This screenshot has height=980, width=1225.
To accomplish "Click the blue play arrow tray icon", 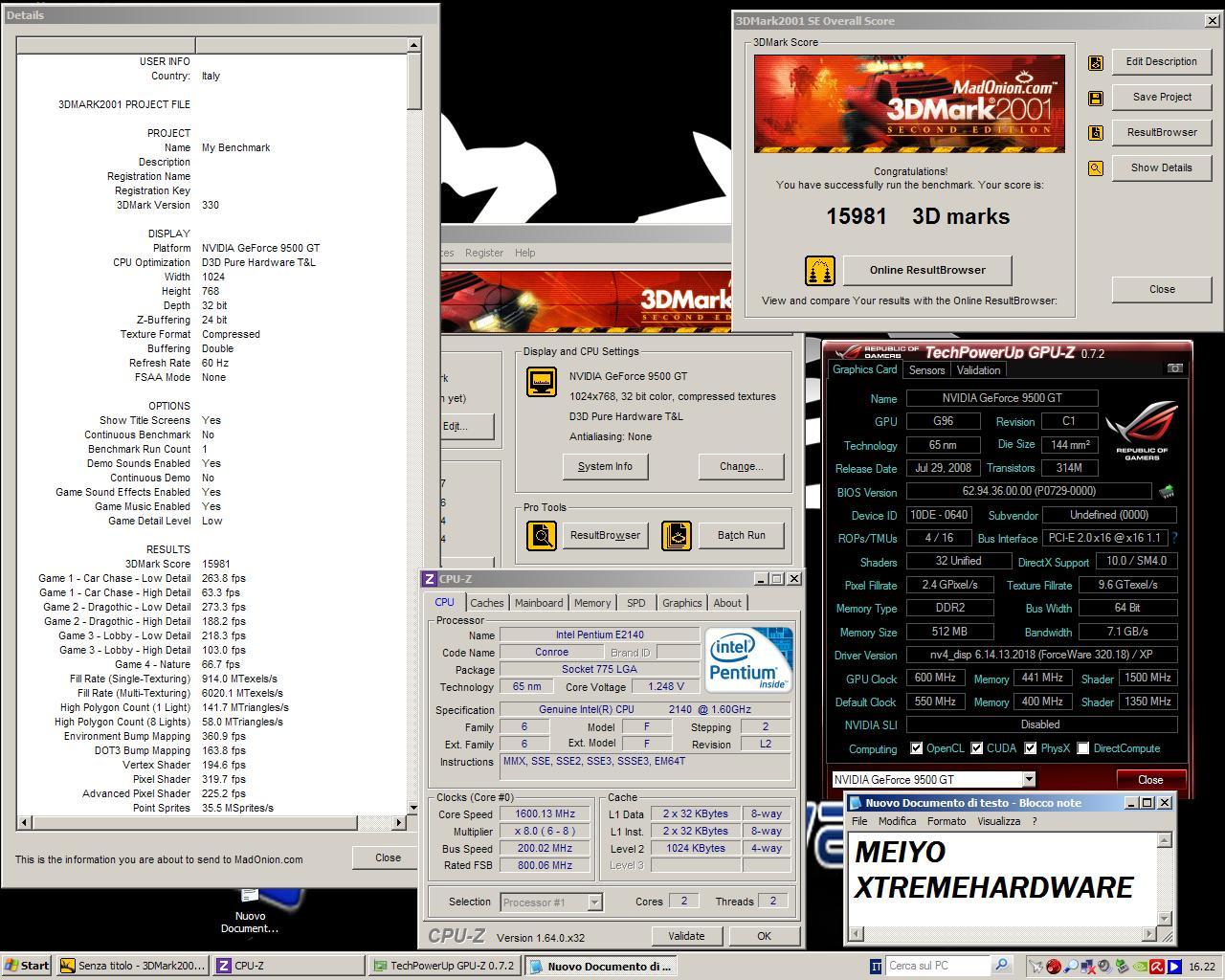I will pos(1174,967).
